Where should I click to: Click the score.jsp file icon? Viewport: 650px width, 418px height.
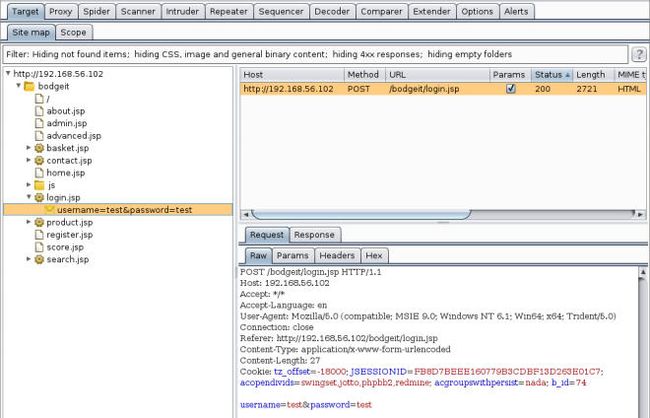tap(39, 247)
